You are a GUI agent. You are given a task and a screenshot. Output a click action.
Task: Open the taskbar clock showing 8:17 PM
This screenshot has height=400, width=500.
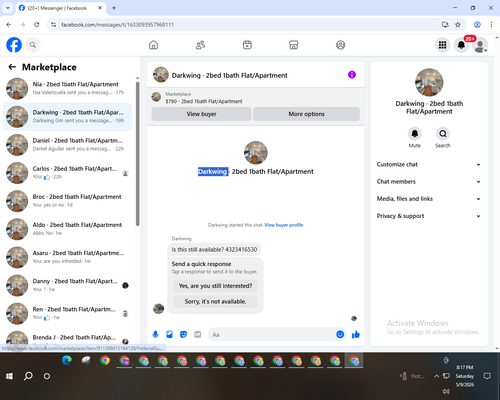point(465,376)
